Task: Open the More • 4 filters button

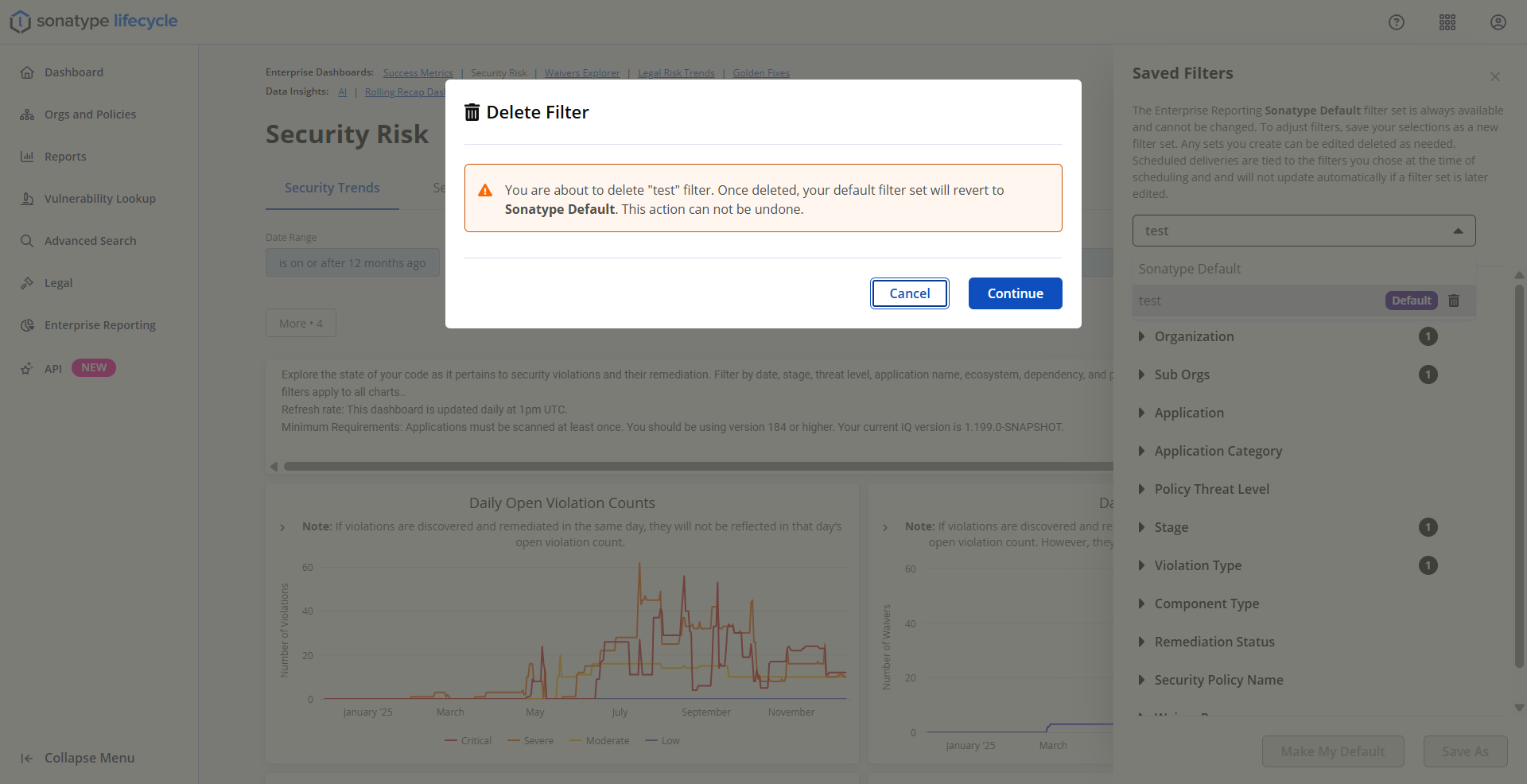Action: (301, 323)
